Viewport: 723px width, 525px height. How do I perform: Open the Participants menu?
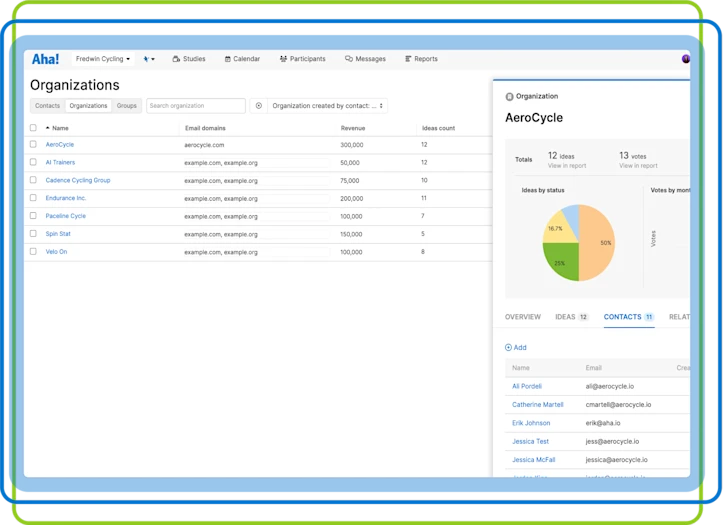302,59
